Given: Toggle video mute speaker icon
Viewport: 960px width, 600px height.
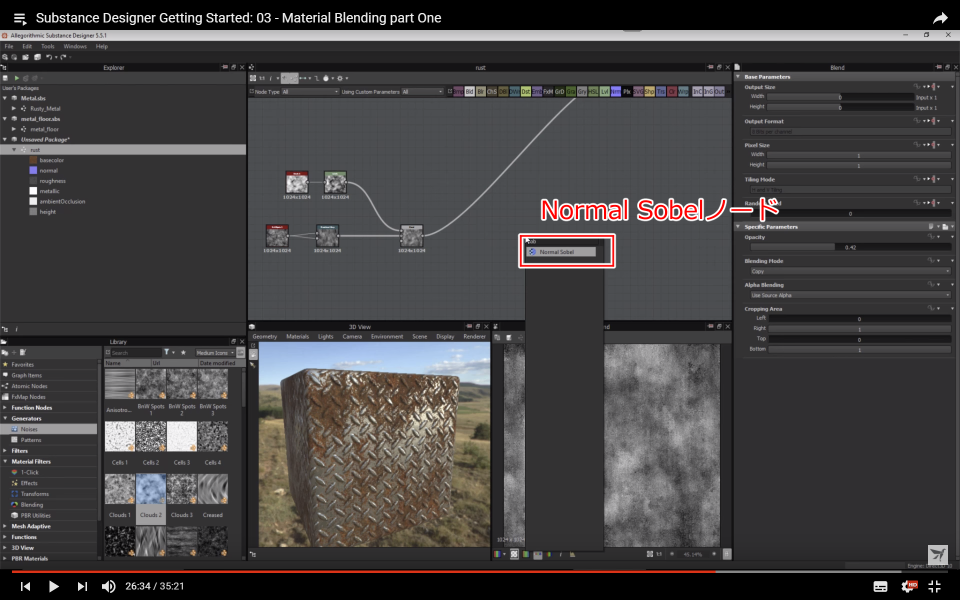Looking at the screenshot, I should [x=108, y=587].
